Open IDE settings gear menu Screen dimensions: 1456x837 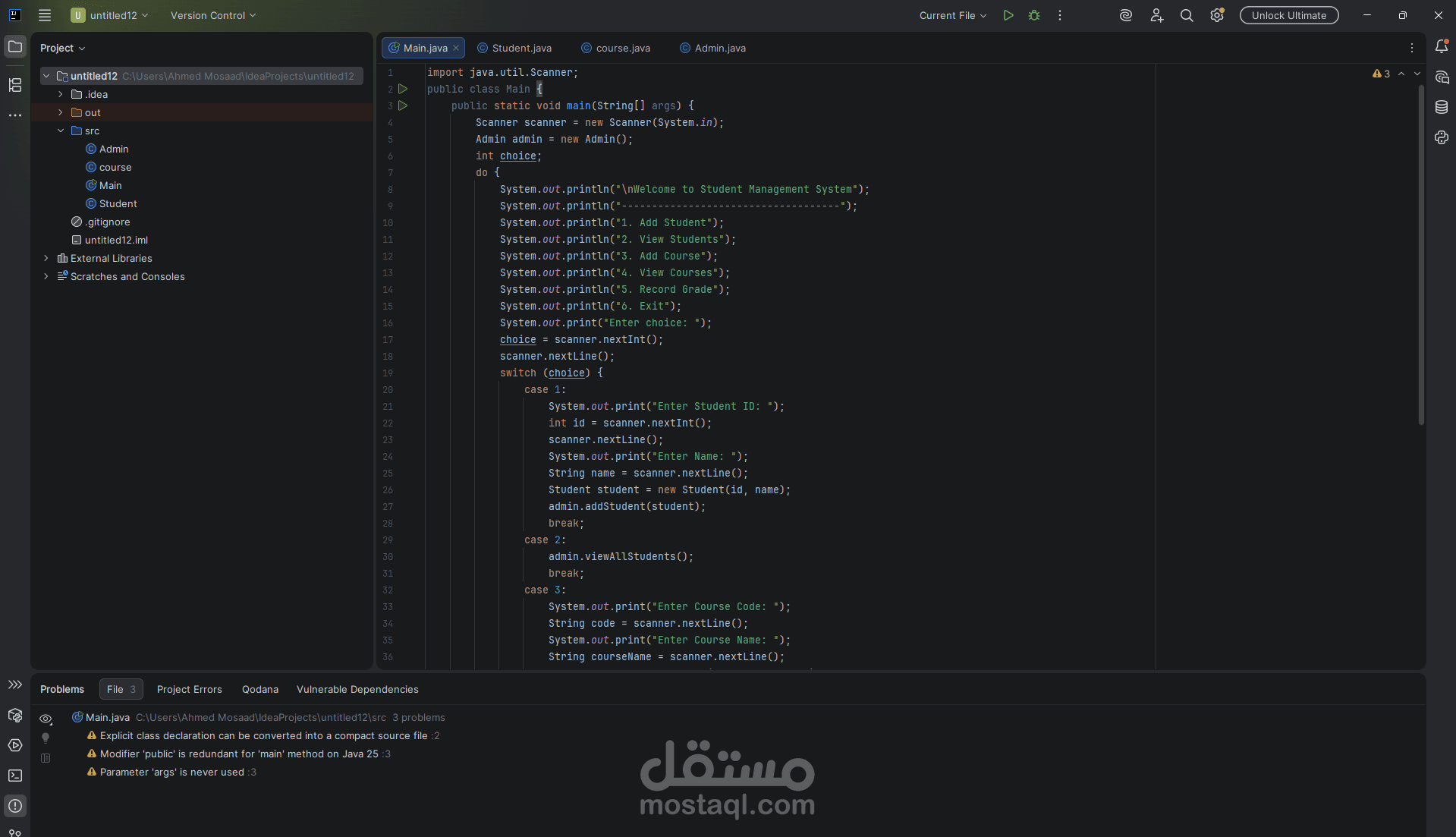click(x=1217, y=15)
